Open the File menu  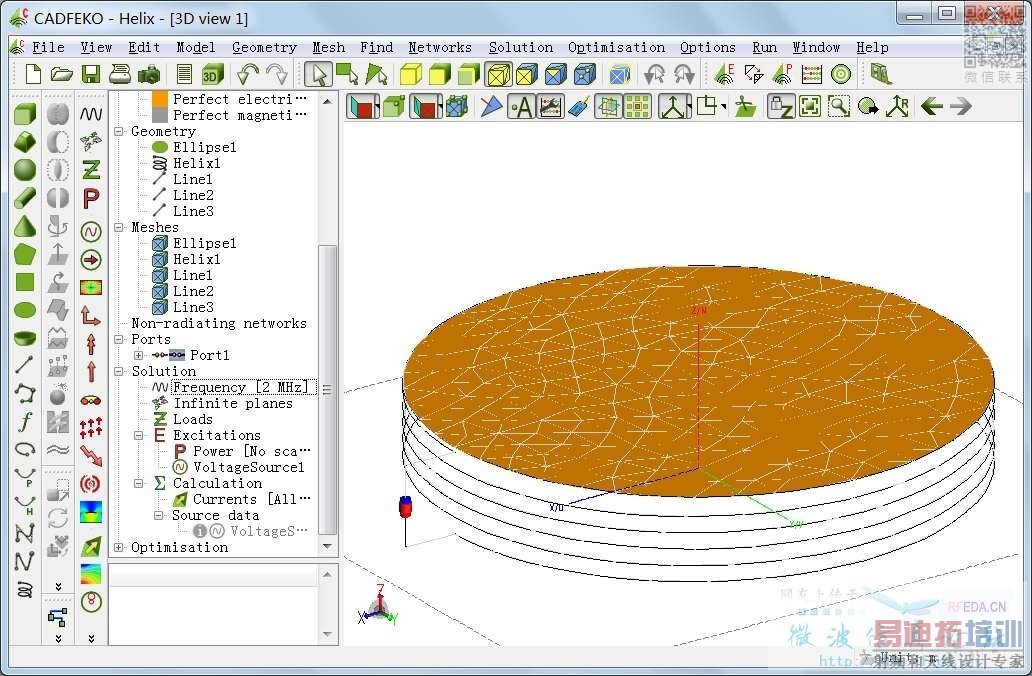coord(49,47)
